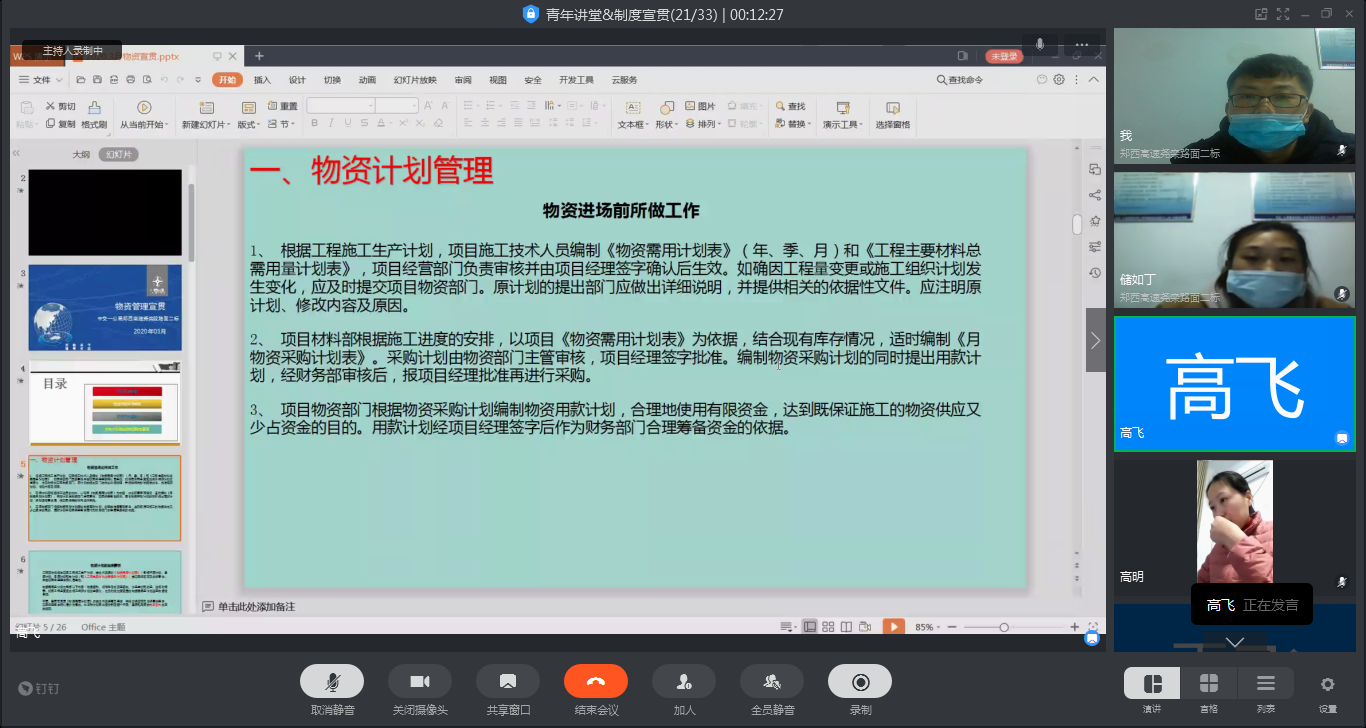Click the add participant (加人) icon

click(x=684, y=682)
